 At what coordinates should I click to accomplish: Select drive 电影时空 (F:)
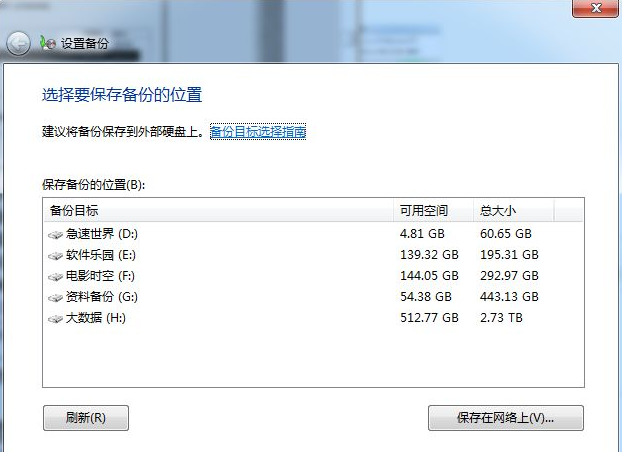click(313, 276)
